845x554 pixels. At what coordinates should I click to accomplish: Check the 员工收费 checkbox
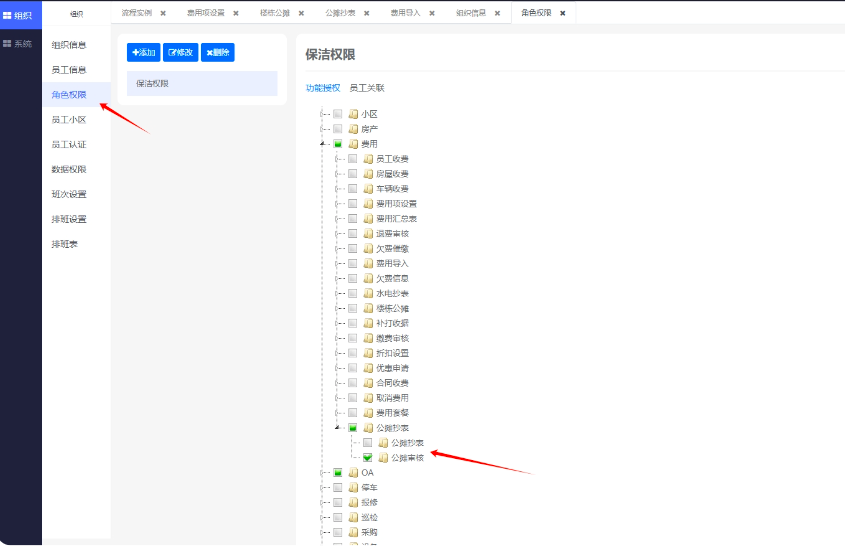(352, 158)
